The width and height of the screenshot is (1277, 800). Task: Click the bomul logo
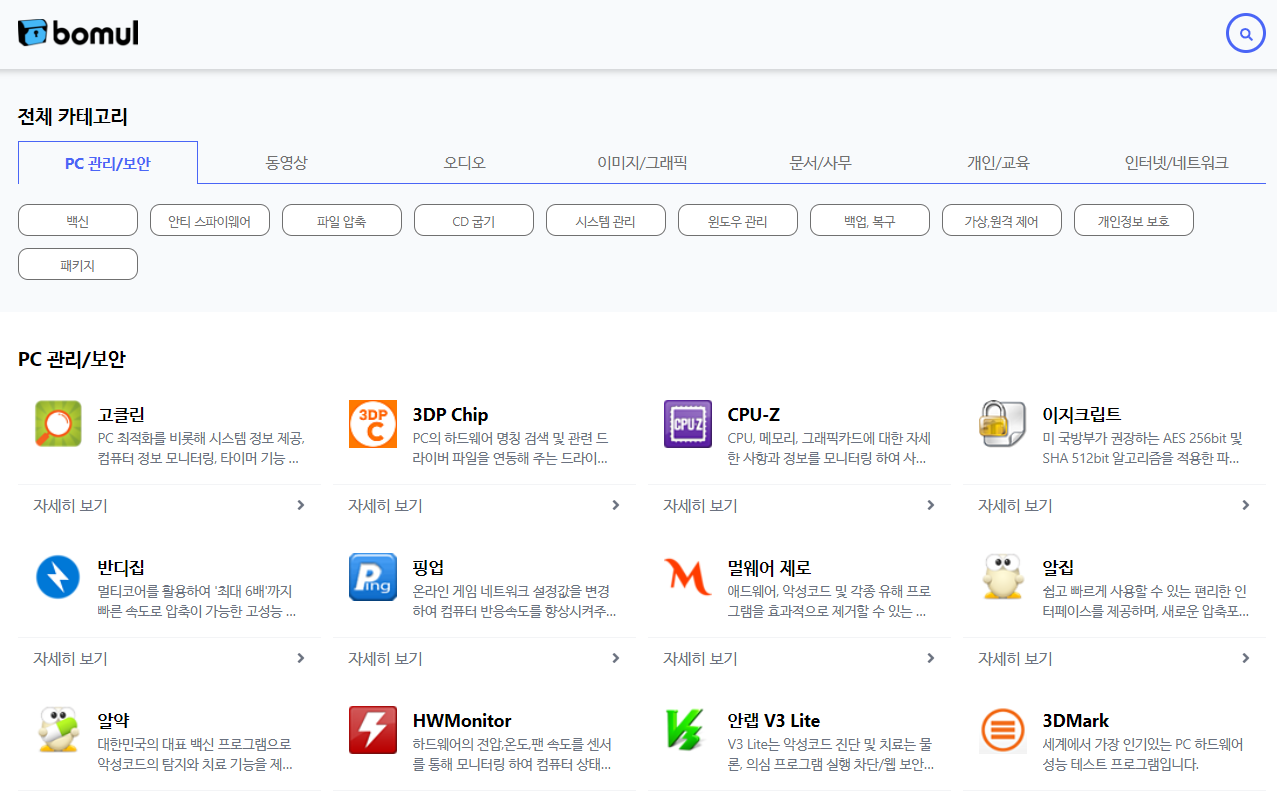click(x=78, y=33)
